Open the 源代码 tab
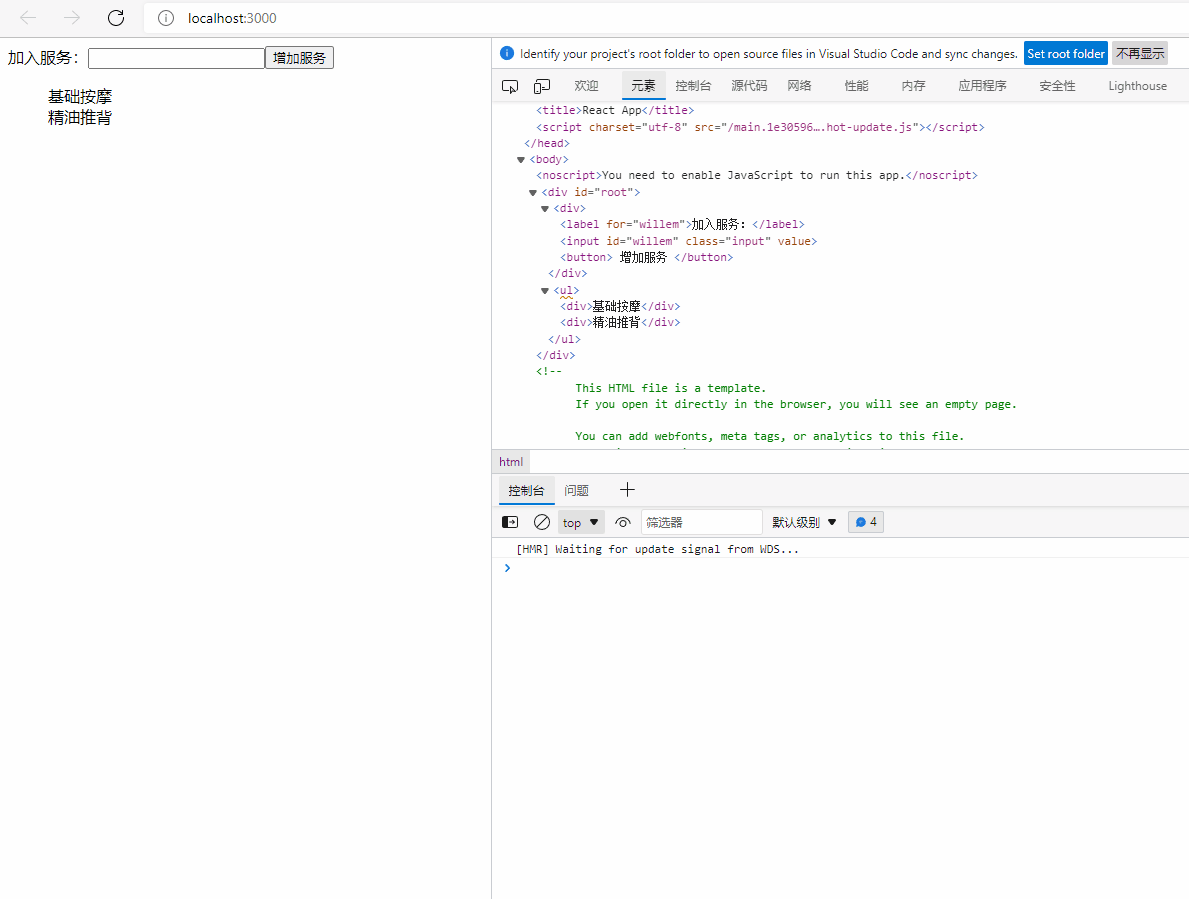Image resolution: width=1189 pixels, height=899 pixels. pyautogui.click(x=749, y=86)
